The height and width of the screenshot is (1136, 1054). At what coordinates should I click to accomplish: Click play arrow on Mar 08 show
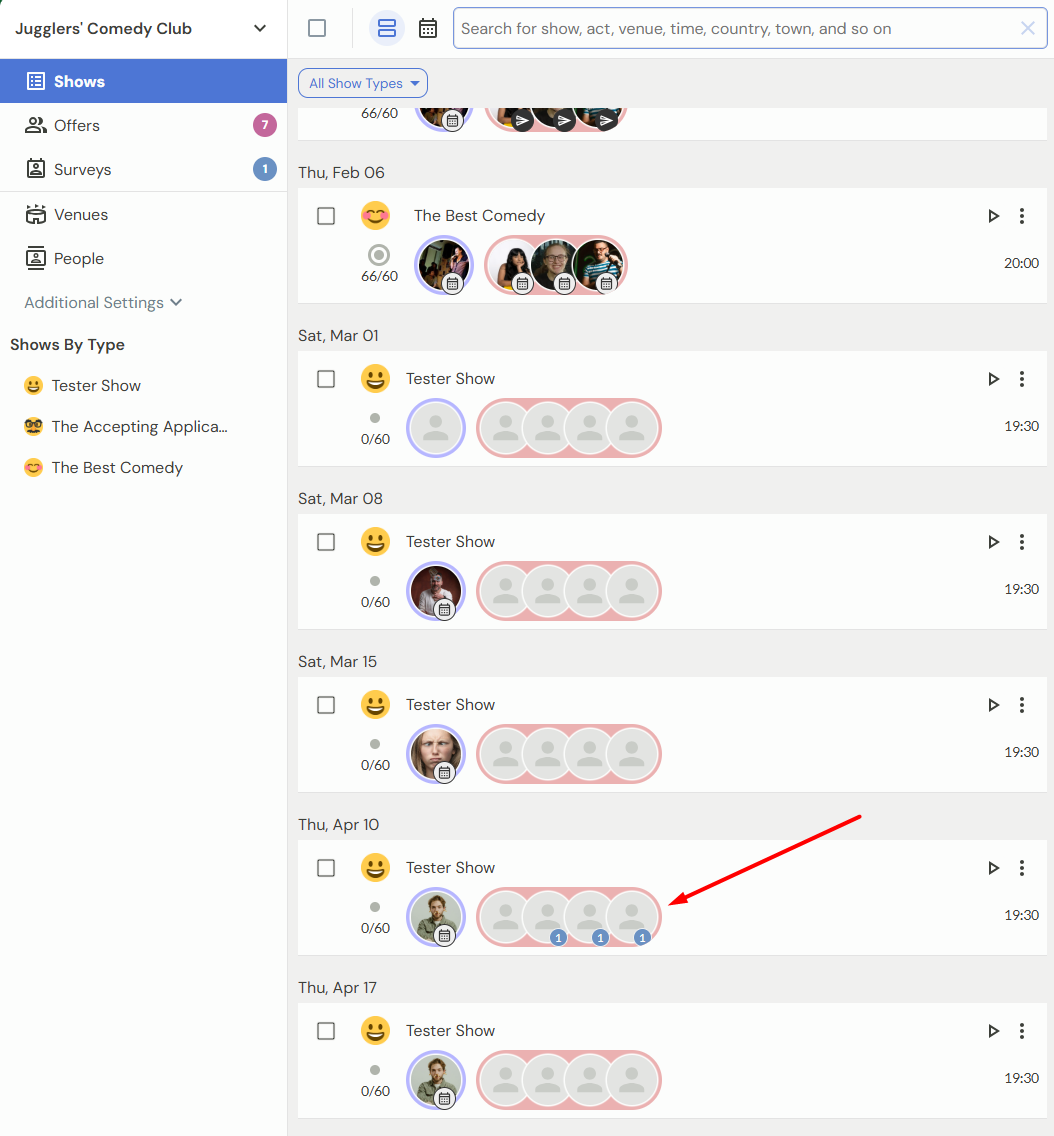tap(993, 542)
